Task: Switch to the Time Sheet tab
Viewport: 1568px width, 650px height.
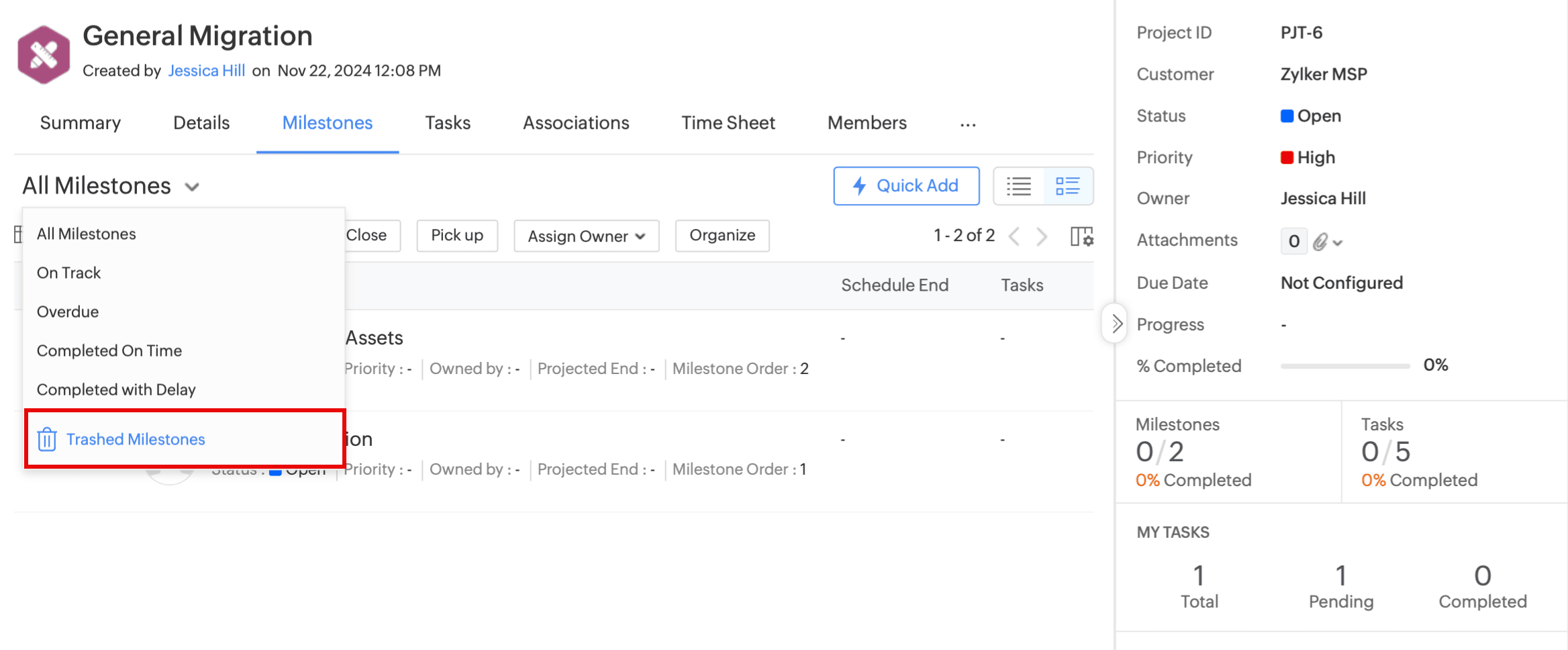Action: 728,123
